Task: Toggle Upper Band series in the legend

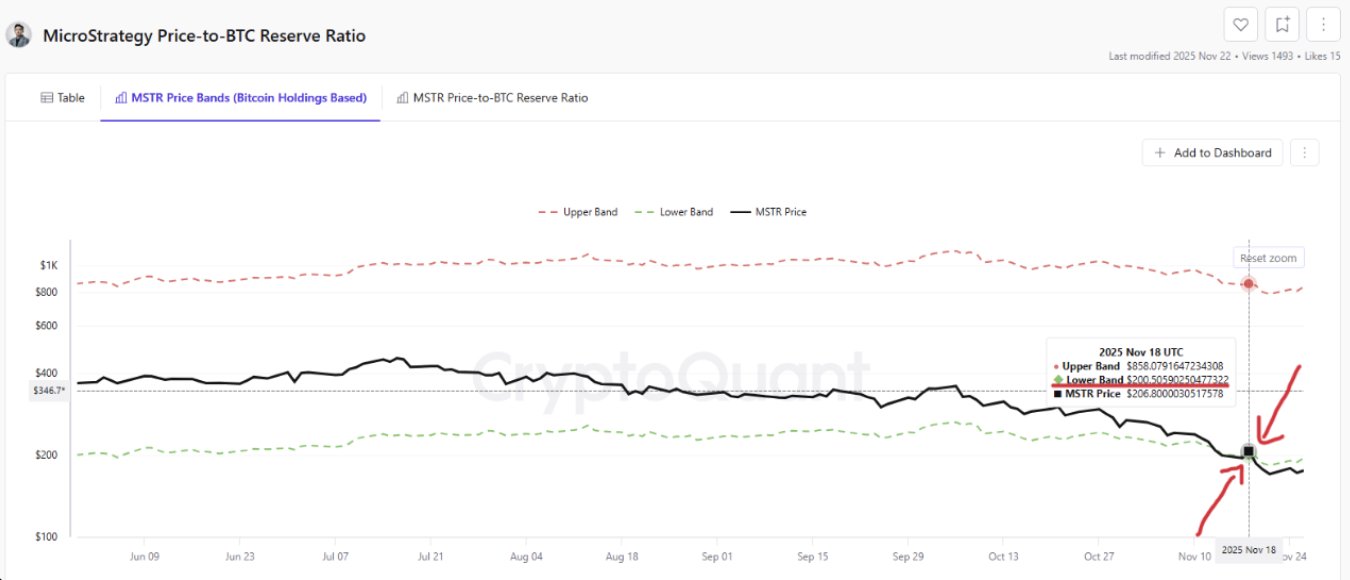Action: pos(578,212)
